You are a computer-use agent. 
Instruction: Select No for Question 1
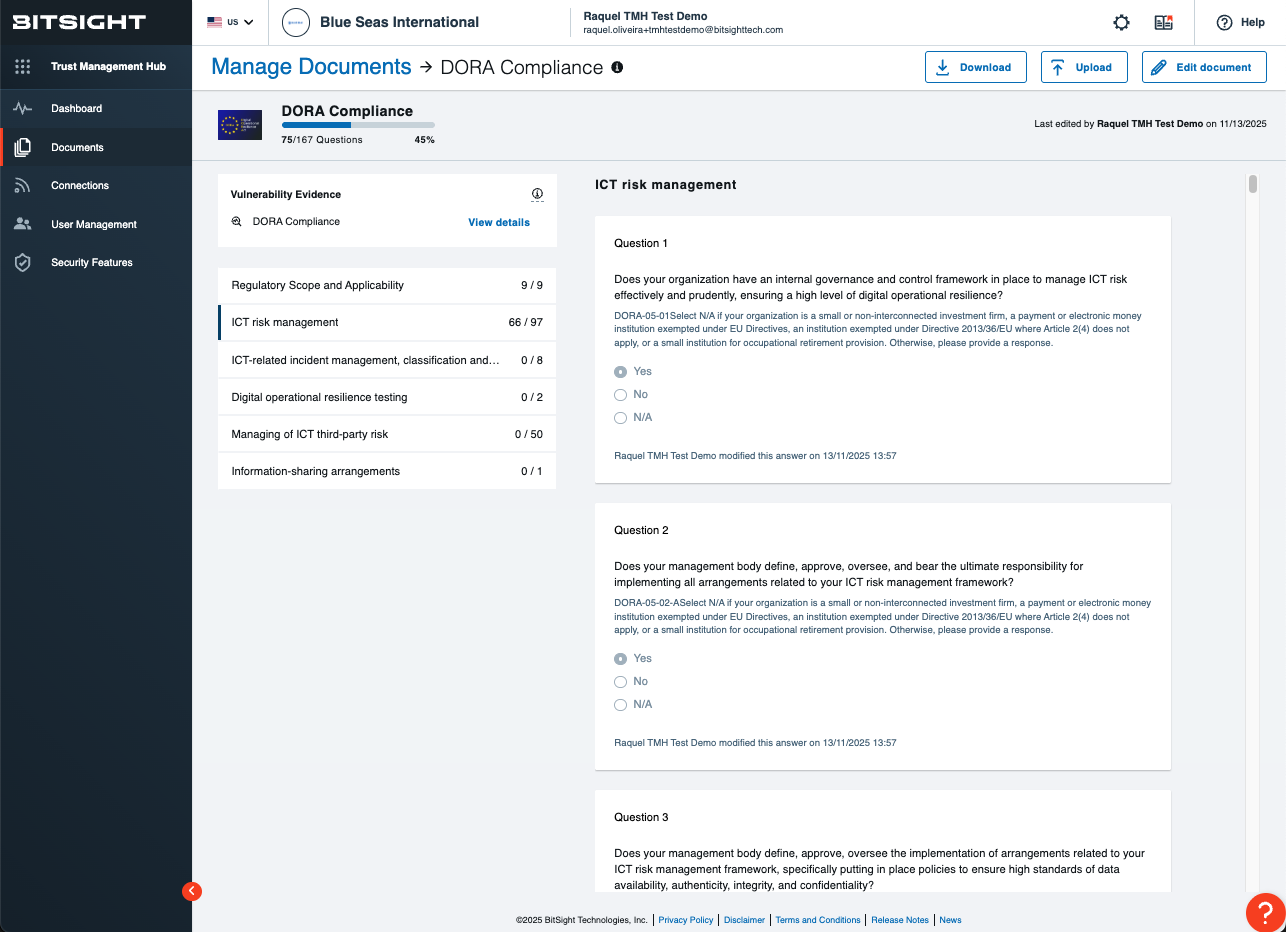pyautogui.click(x=620, y=394)
